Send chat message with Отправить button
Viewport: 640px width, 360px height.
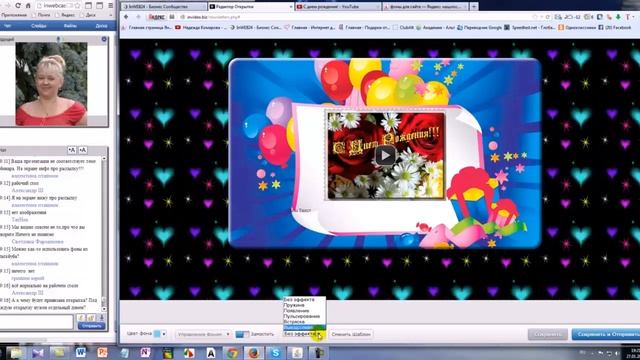91,326
